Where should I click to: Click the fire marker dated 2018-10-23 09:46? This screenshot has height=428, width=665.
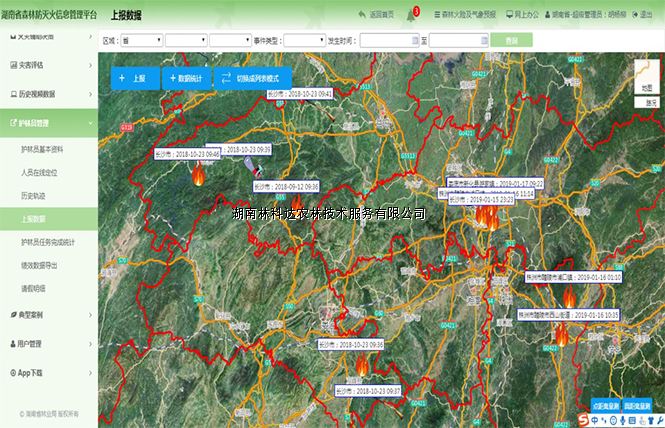197,176
